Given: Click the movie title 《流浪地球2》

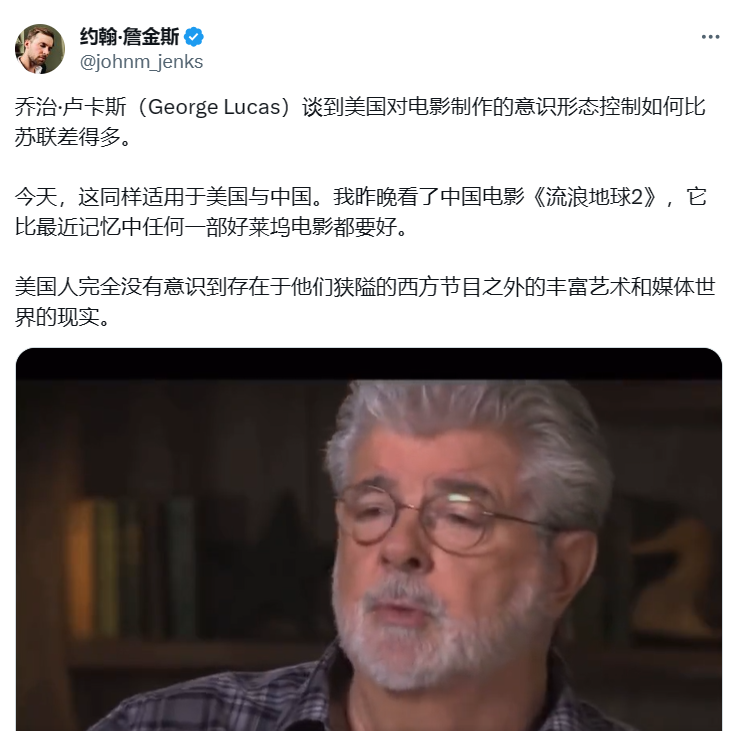Looking at the screenshot, I should pyautogui.click(x=595, y=197).
